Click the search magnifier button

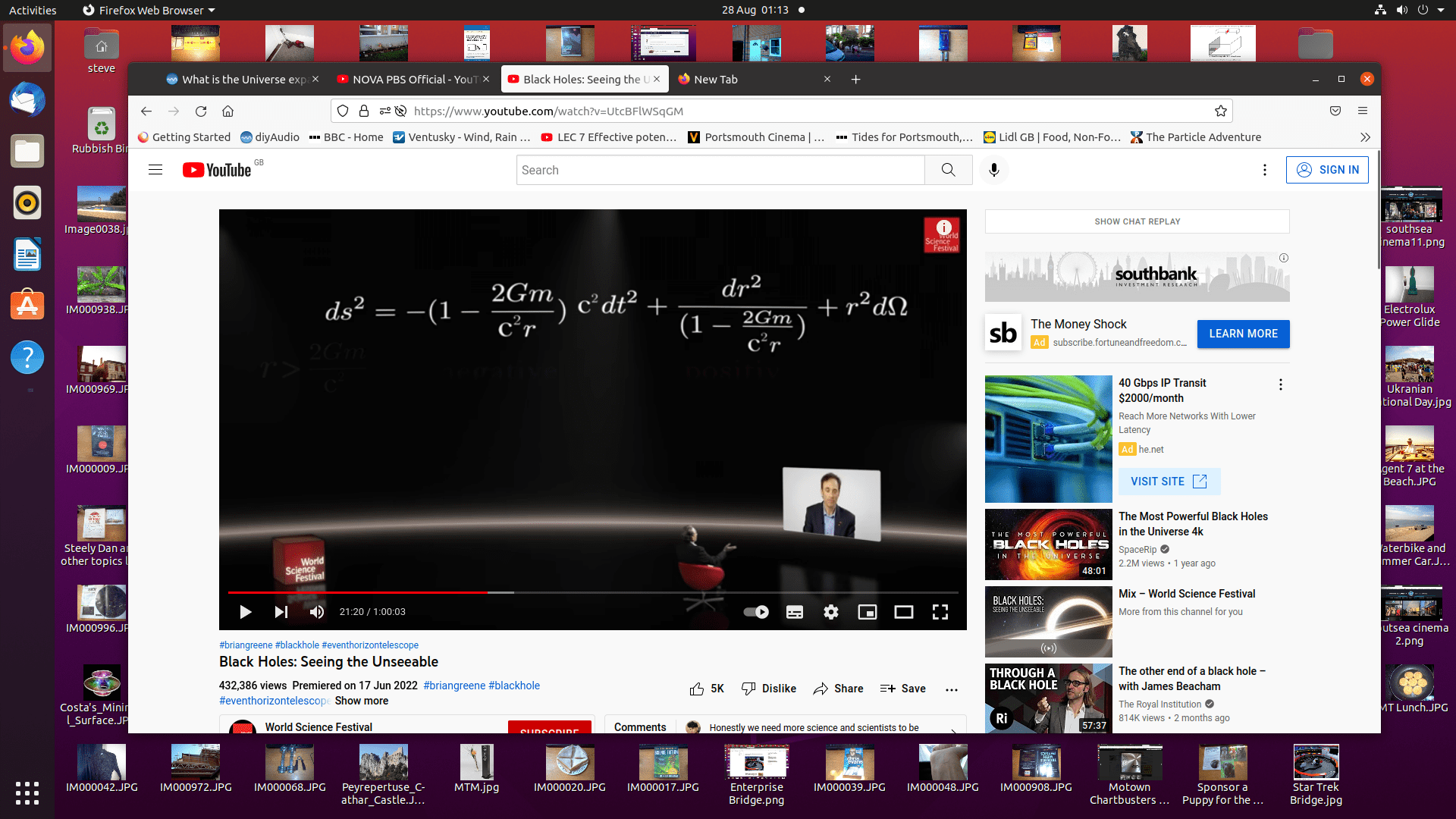tap(949, 170)
